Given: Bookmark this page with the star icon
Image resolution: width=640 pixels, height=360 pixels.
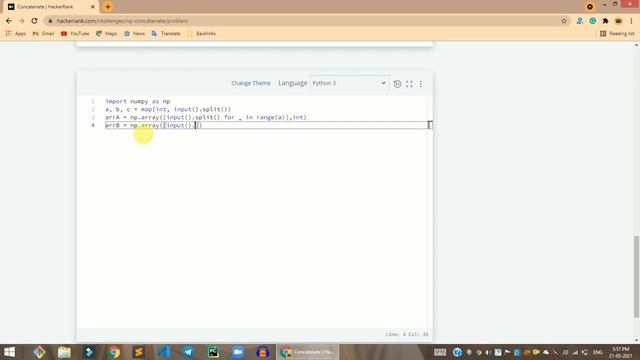Looking at the screenshot, I should point(564,21).
